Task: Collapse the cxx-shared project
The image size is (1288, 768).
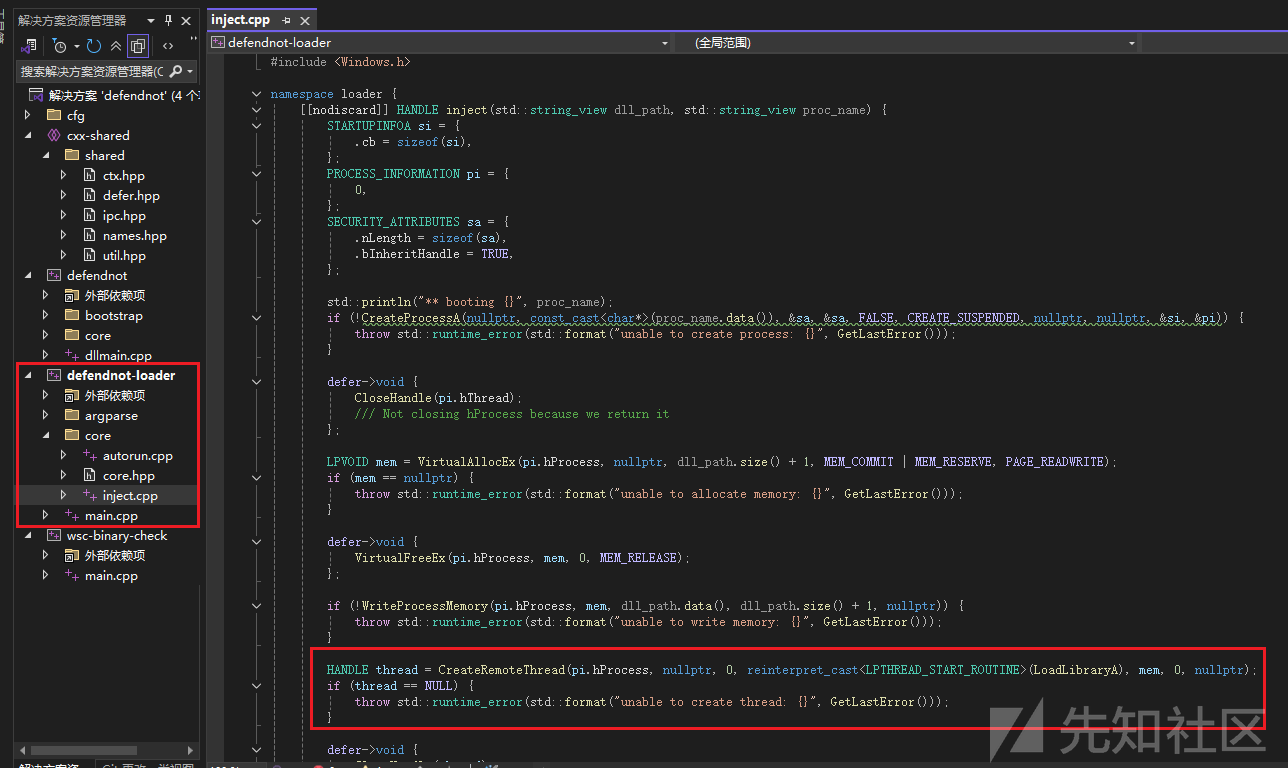Action: [x=28, y=136]
